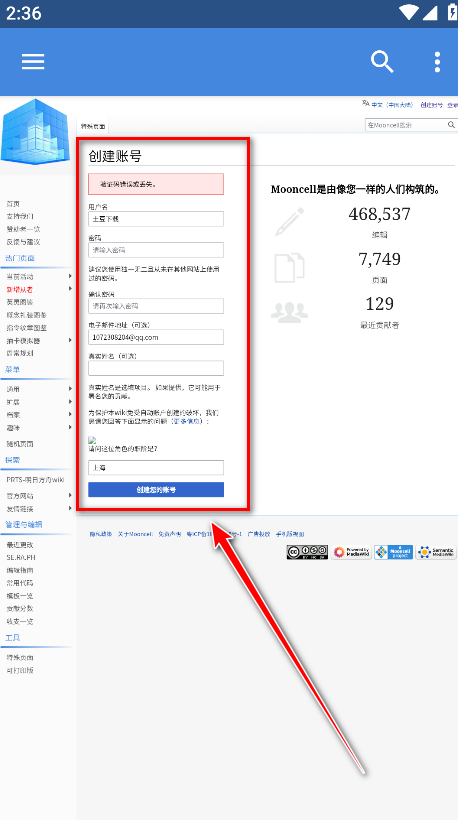Image resolution: width=458 pixels, height=820 pixels.
Task: Select SE.RA.PH in the sidebar
Action: 21,557
